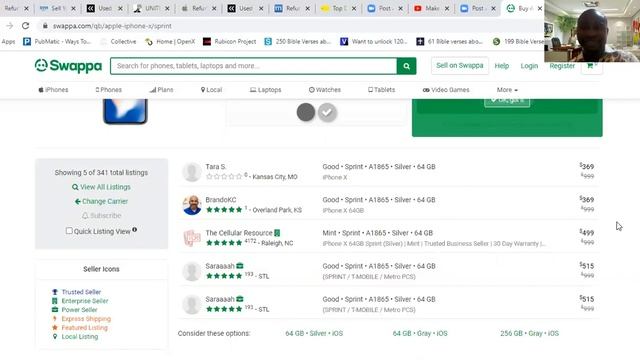Screen dimensions: 640x360
Task: Click the browser address bar URL
Action: (x=112, y=26)
